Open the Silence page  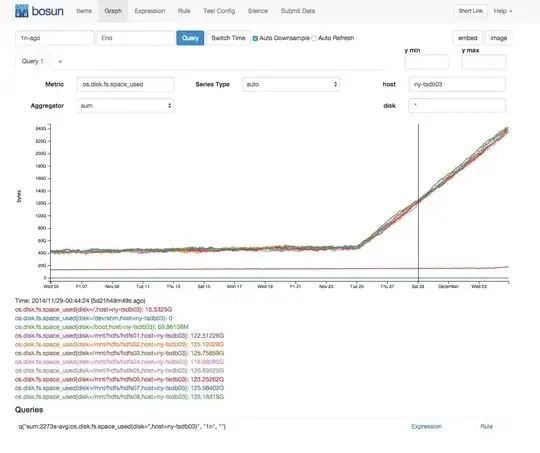[x=258, y=11]
